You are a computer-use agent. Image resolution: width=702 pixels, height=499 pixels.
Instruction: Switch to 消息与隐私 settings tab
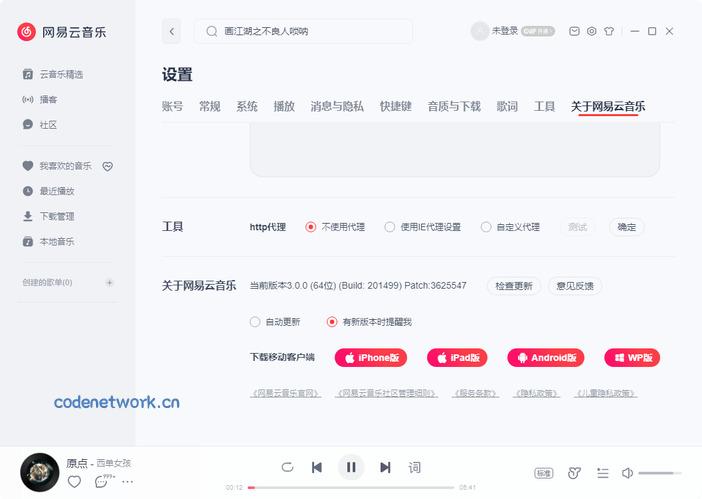click(x=337, y=106)
